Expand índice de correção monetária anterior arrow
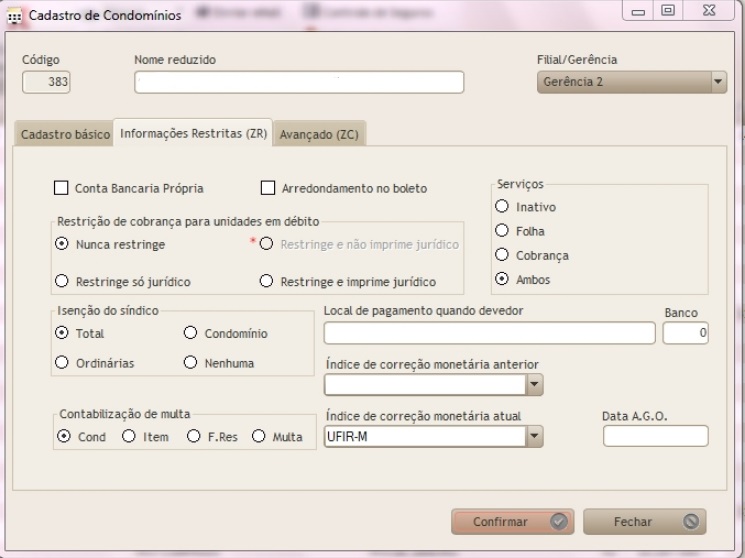Image resolution: width=745 pixels, height=558 pixels. coord(534,385)
